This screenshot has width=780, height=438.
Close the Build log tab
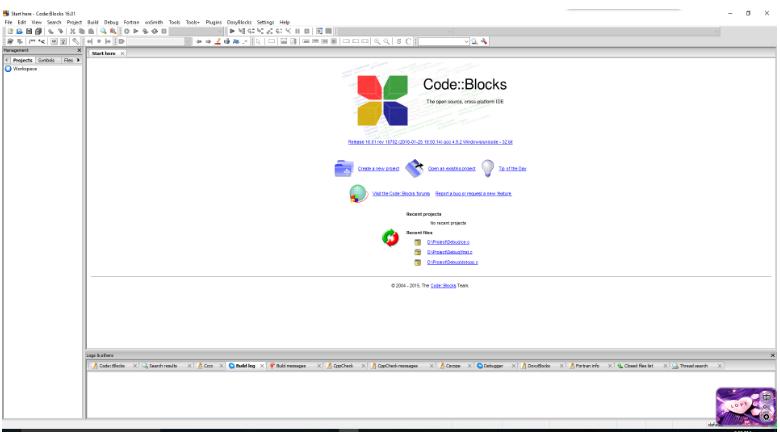pos(262,366)
